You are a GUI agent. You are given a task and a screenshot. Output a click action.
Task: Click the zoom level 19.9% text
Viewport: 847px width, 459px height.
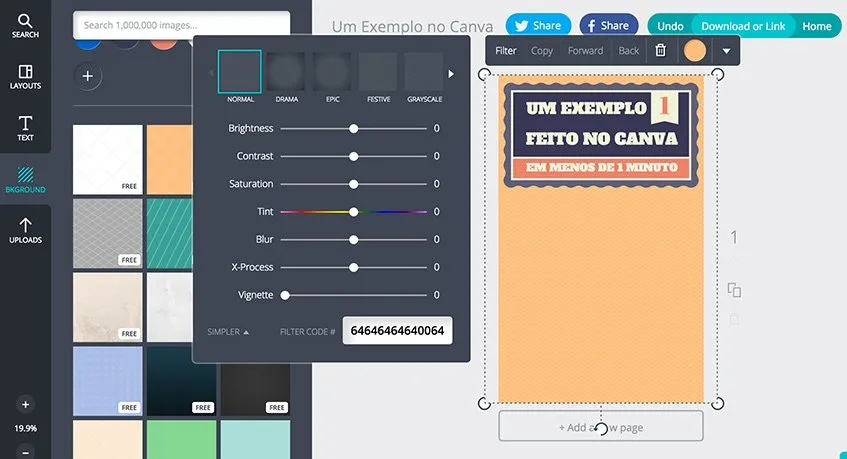(25, 428)
